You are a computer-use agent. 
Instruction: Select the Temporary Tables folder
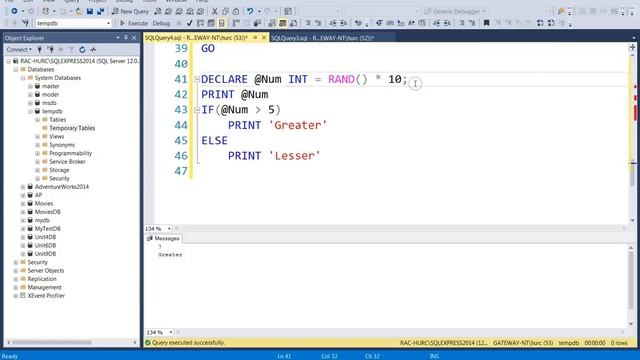click(x=72, y=128)
